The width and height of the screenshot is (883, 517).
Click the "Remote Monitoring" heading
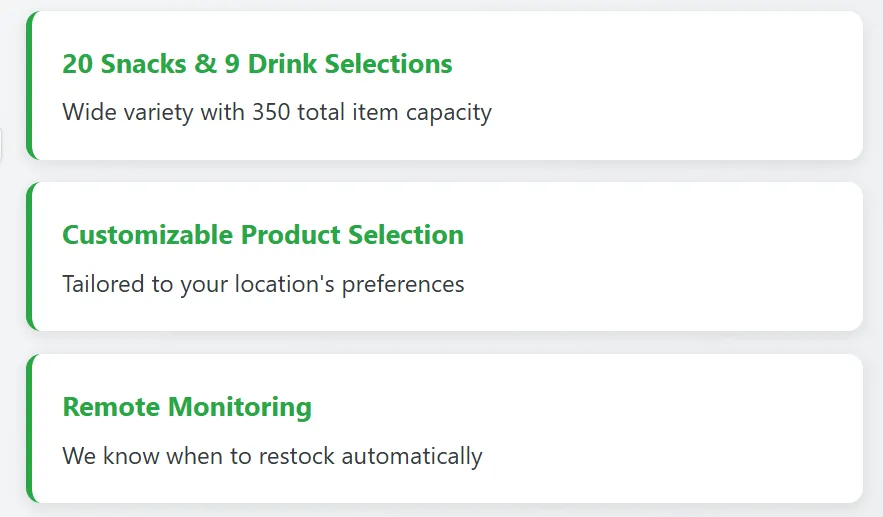[x=187, y=407]
